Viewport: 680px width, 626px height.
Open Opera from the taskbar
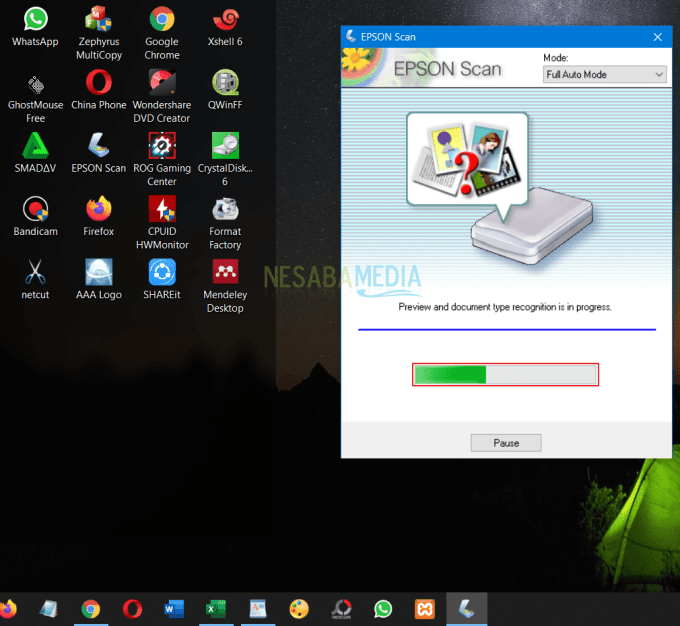click(132, 609)
